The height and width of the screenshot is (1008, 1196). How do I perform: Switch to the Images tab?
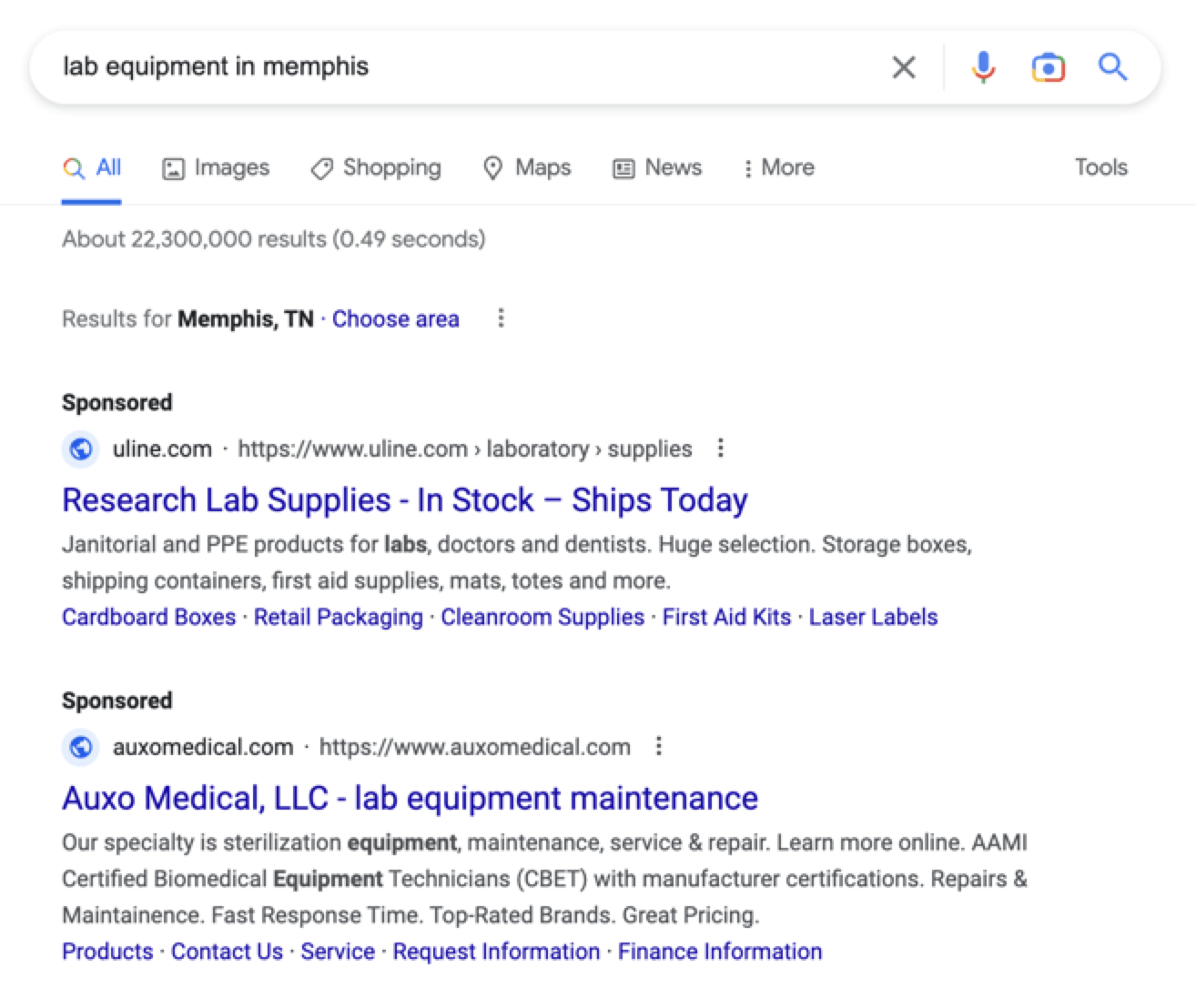tap(216, 168)
